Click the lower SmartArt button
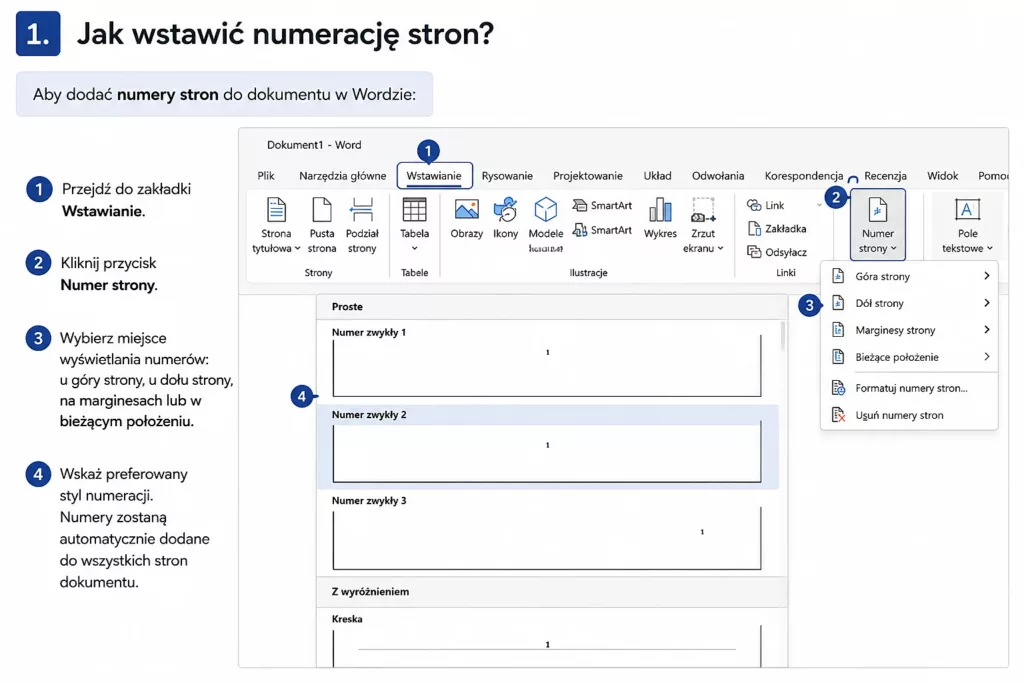Viewport: 1024px width, 683px height. 602,230
